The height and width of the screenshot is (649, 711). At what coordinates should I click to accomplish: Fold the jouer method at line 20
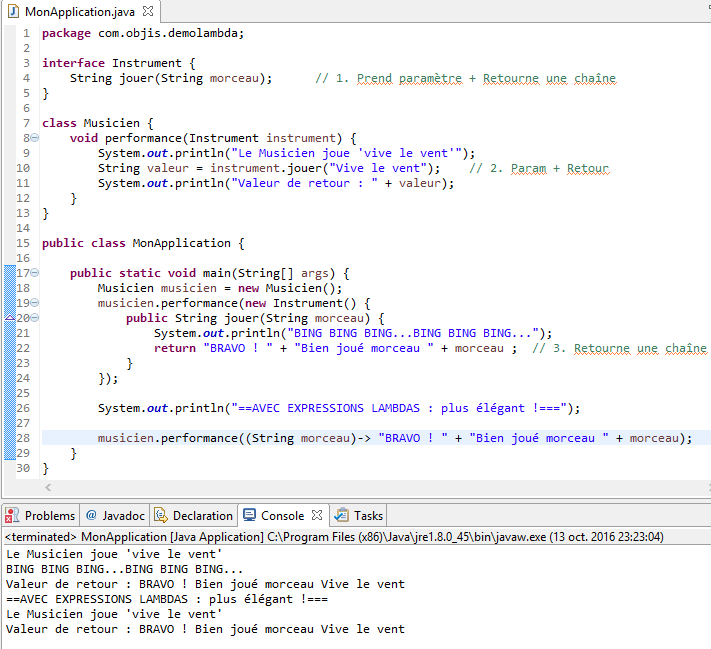point(34,318)
